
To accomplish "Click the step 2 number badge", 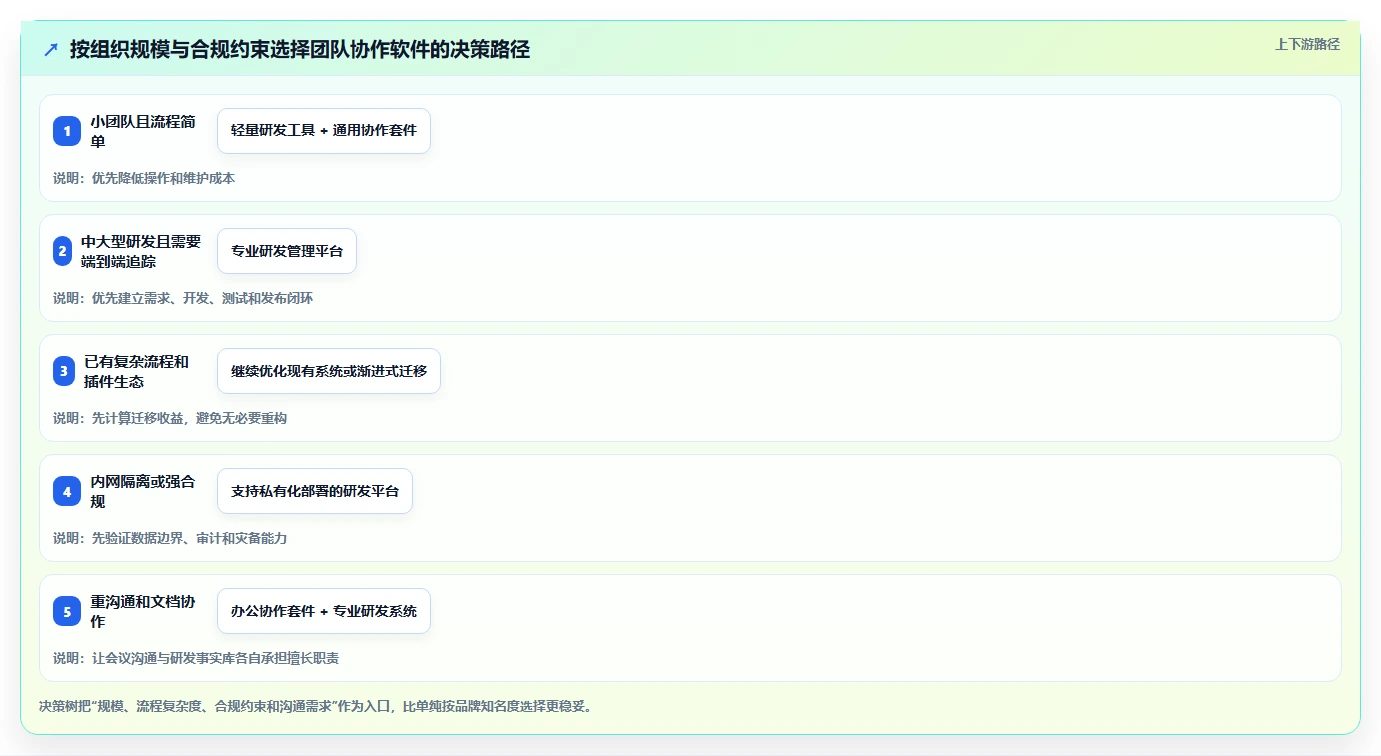I will tap(63, 251).
